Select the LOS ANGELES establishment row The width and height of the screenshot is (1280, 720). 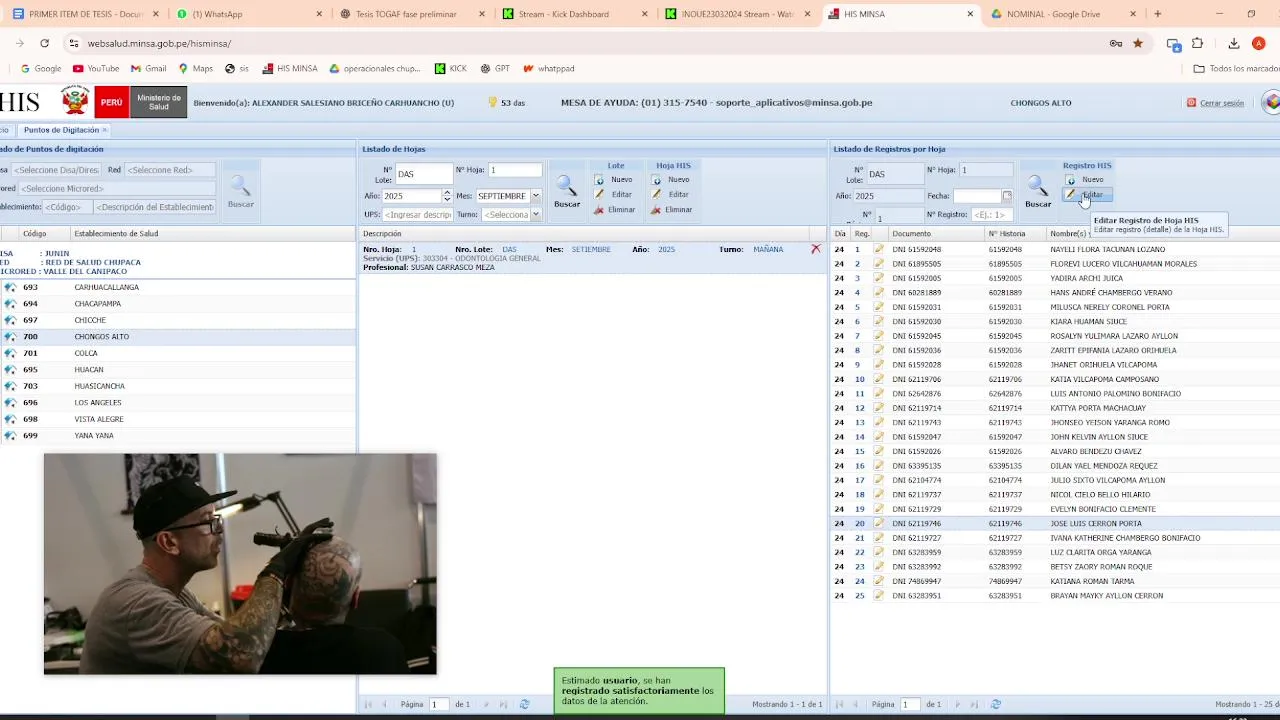click(178, 403)
